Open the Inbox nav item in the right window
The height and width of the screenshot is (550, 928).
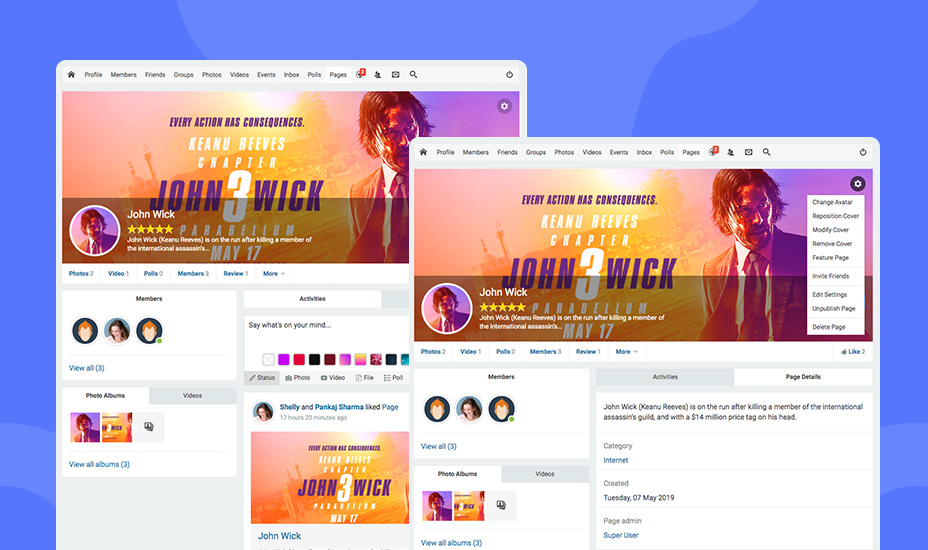644,152
